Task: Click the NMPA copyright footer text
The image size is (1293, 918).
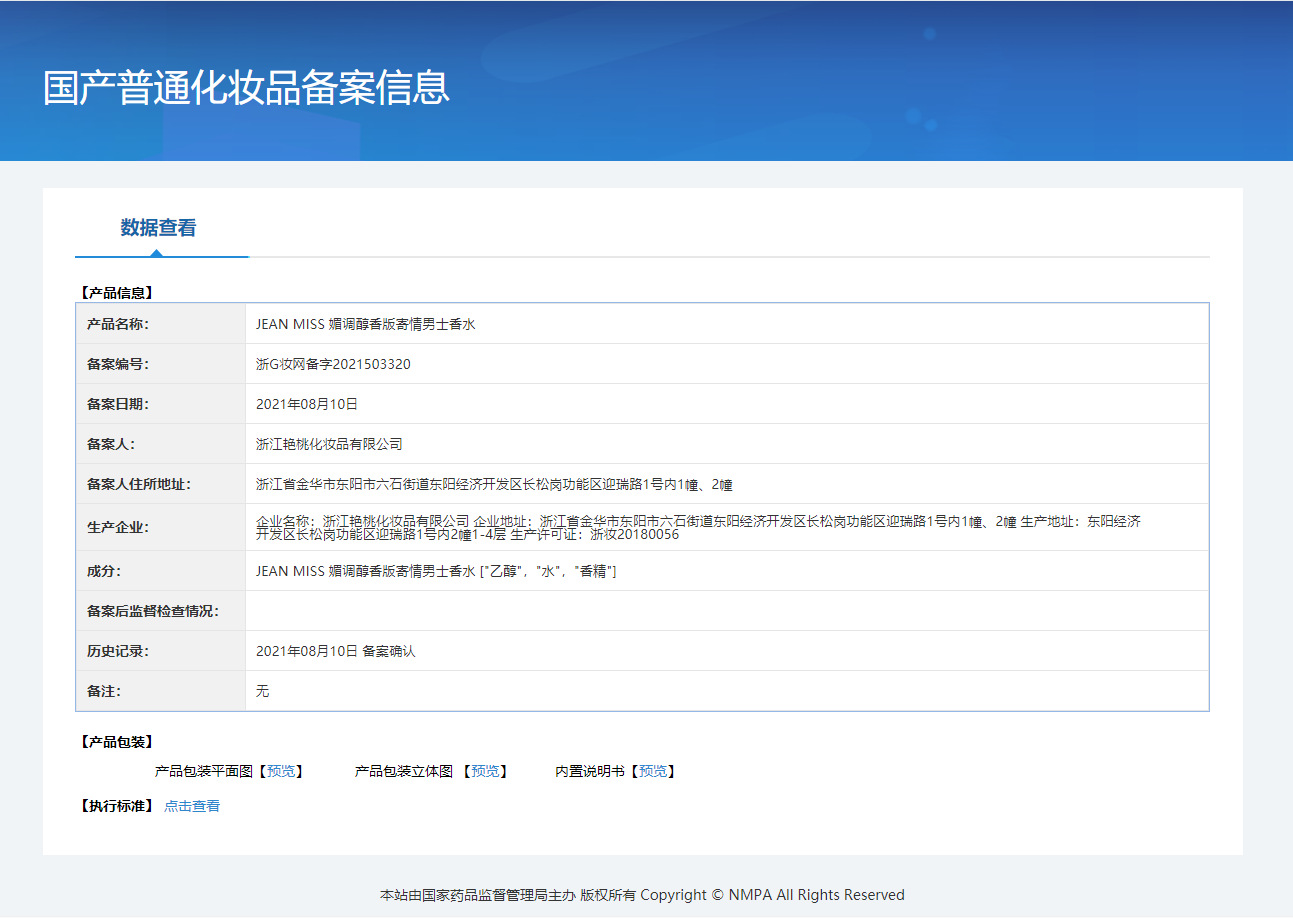Action: pos(644,895)
